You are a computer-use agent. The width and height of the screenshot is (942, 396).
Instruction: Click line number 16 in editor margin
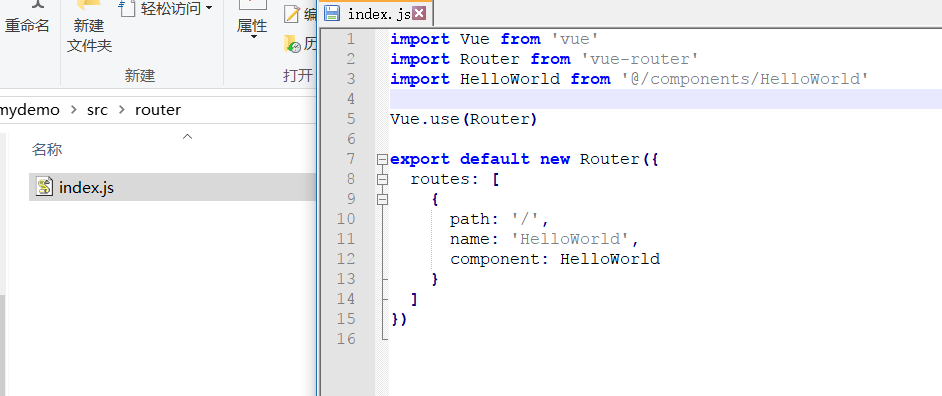click(x=345, y=339)
